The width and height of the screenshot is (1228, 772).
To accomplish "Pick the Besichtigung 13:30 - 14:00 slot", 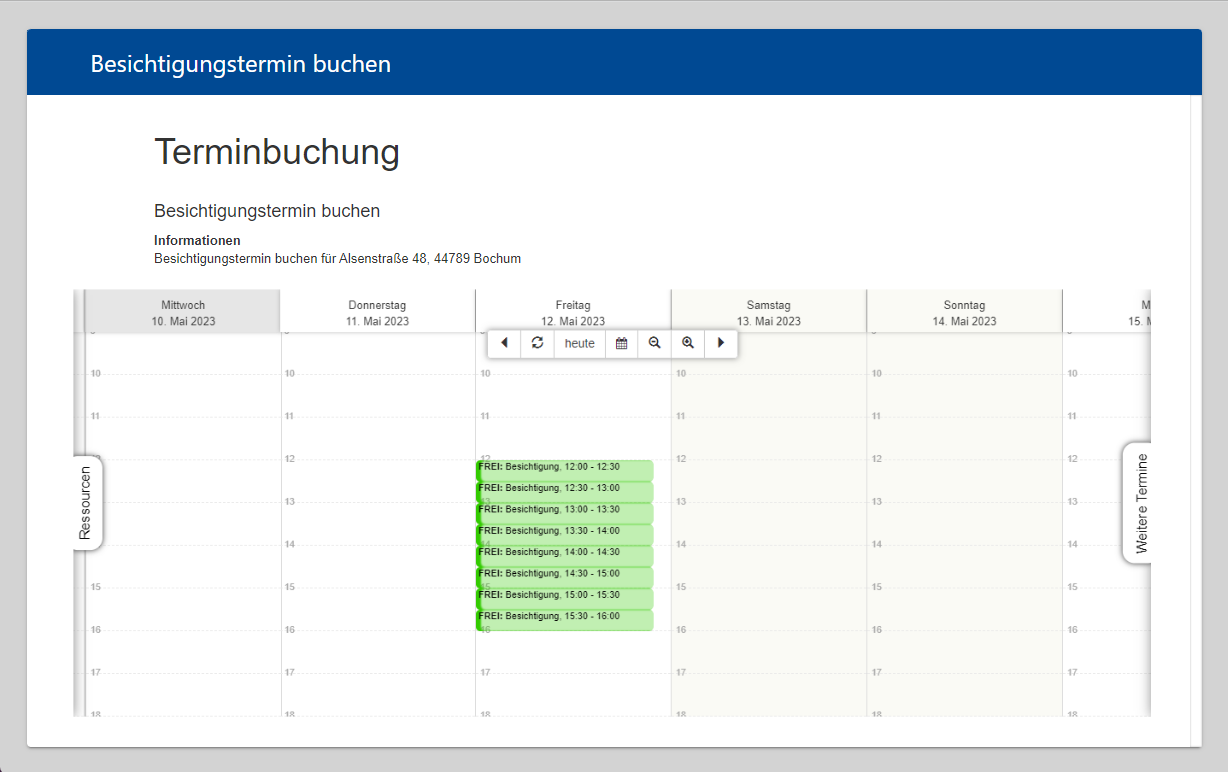I will pos(564,532).
